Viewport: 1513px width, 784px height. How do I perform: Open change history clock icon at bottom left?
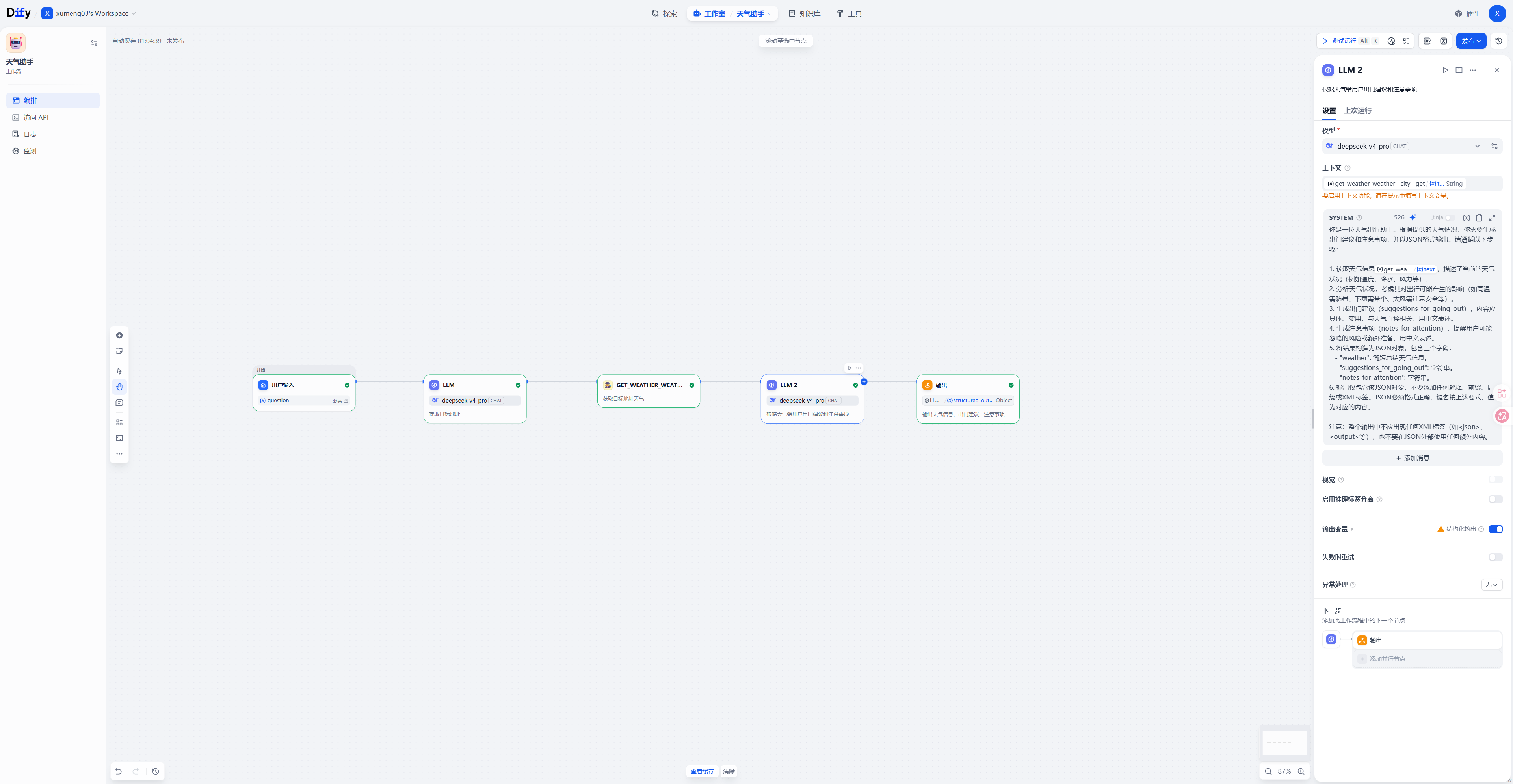(x=156, y=771)
